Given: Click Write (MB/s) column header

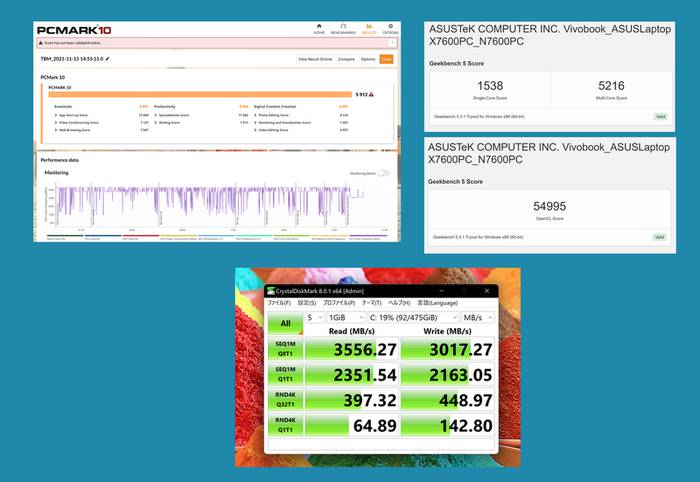Looking at the screenshot, I should point(447,331).
